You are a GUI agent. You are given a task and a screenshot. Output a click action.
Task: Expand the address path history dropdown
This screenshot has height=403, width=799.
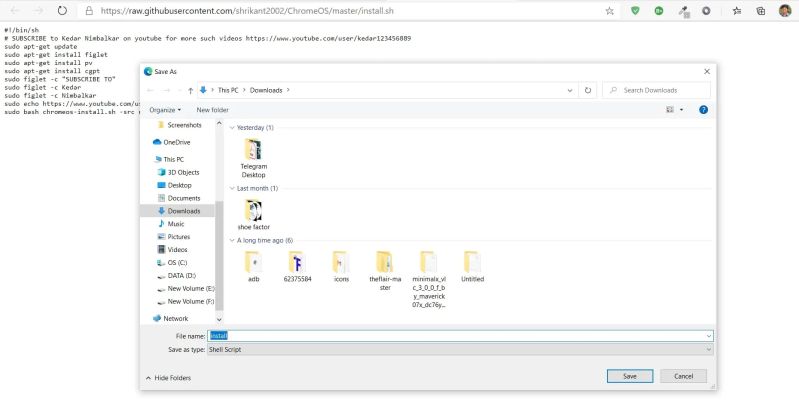tap(570, 90)
